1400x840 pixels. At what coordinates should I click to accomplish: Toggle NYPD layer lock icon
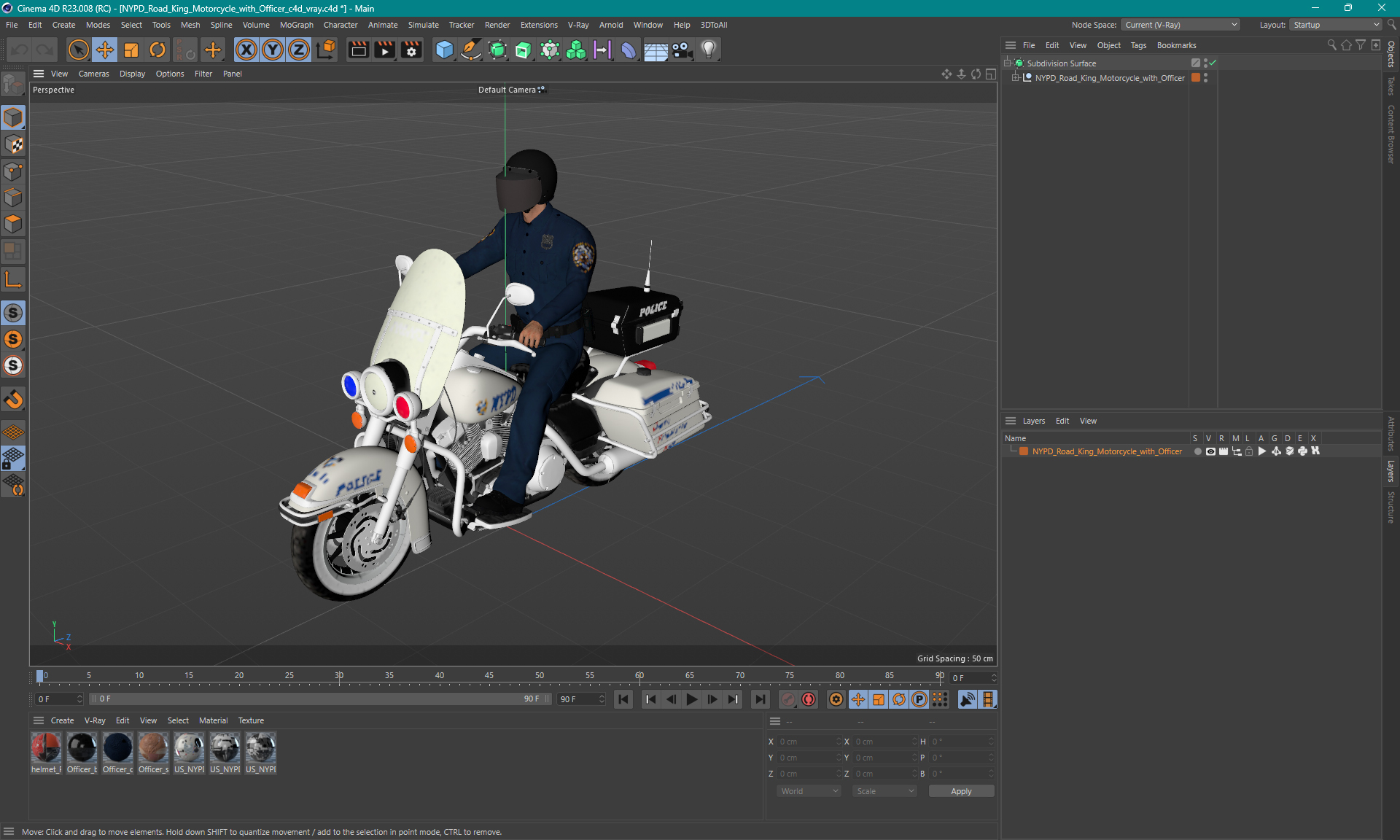click(x=1249, y=451)
